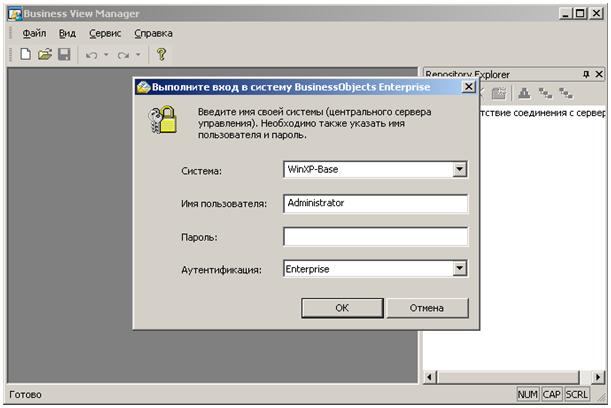This screenshot has width=611, height=408.
Task: Click the Имя пользователя: label
Action: [x=224, y=203]
